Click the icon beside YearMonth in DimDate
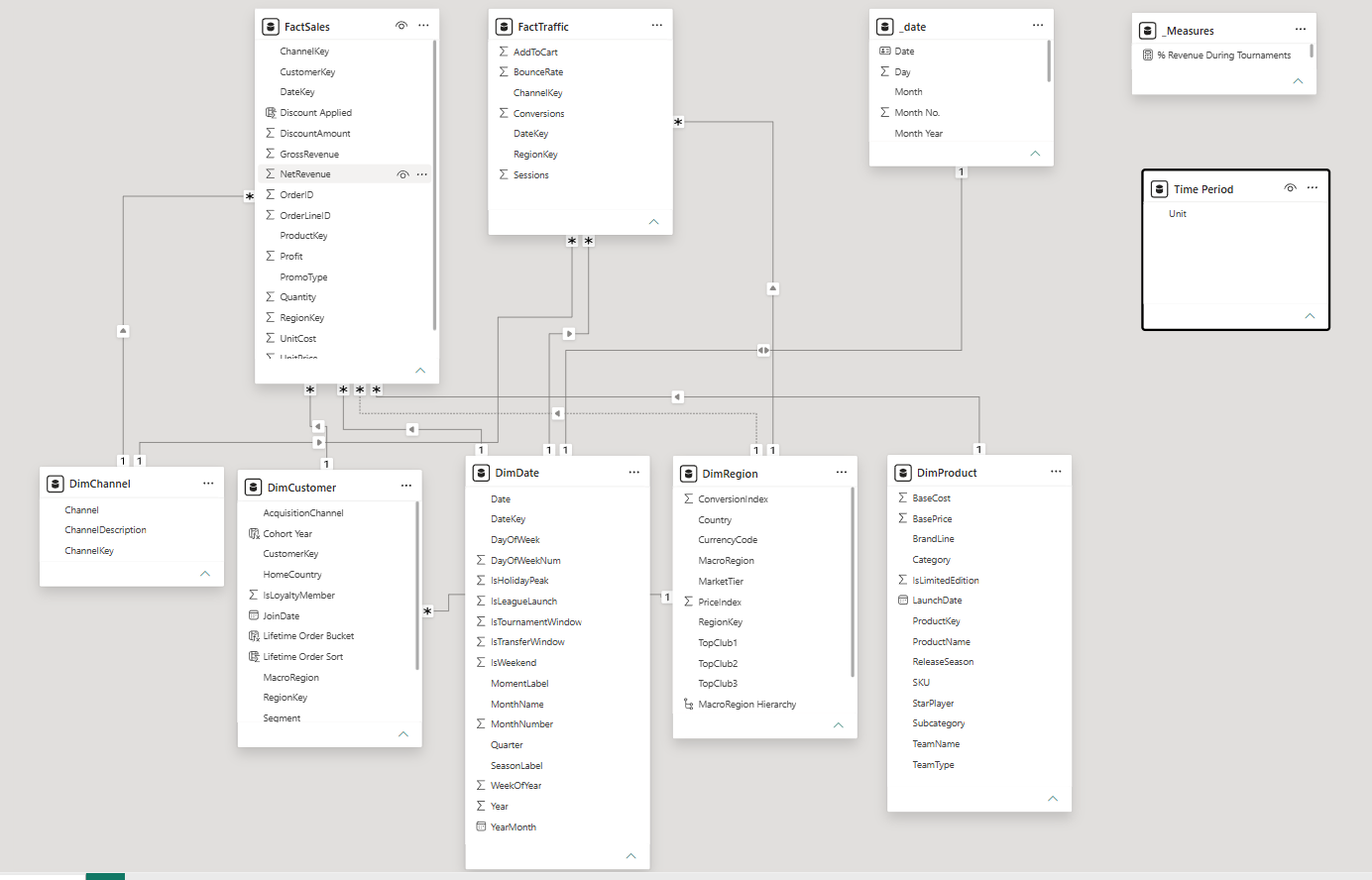Image resolution: width=1372 pixels, height=880 pixels. (482, 826)
